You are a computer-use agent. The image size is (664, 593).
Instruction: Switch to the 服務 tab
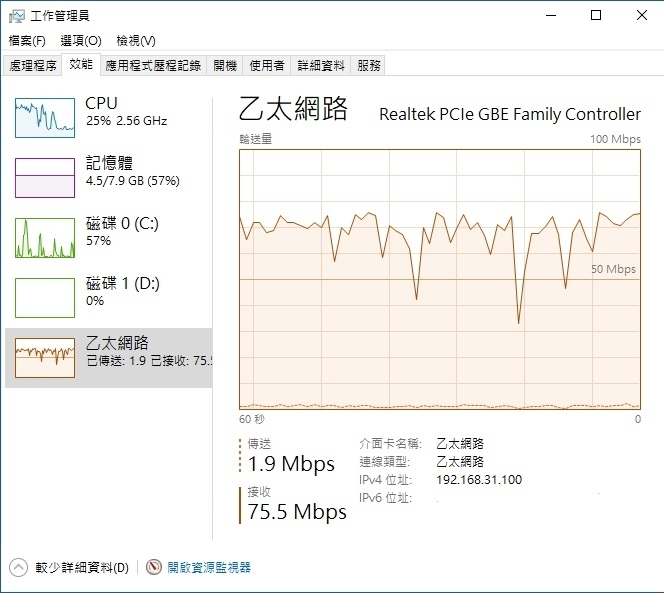[x=368, y=66]
